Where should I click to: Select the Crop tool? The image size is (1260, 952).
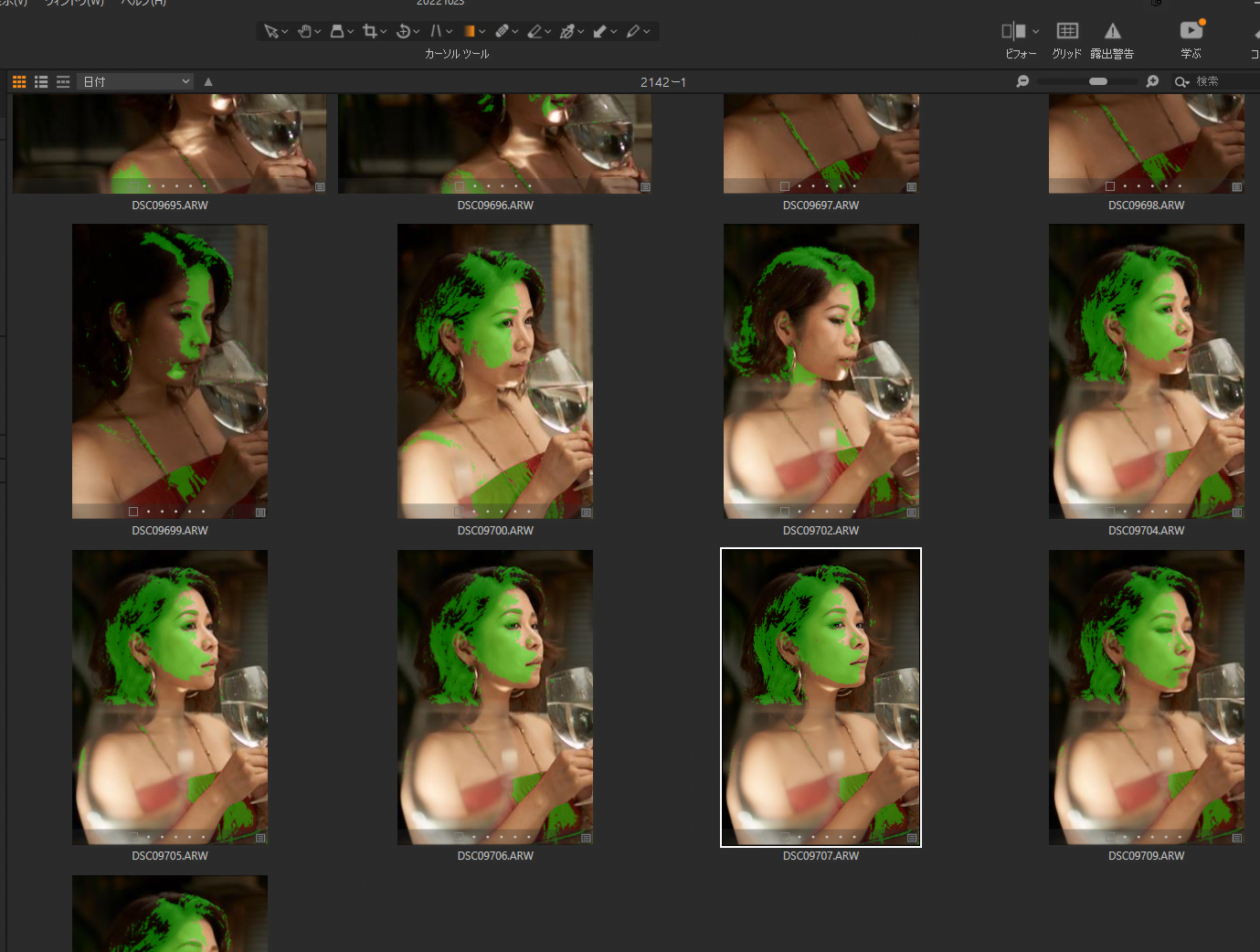coord(369,32)
